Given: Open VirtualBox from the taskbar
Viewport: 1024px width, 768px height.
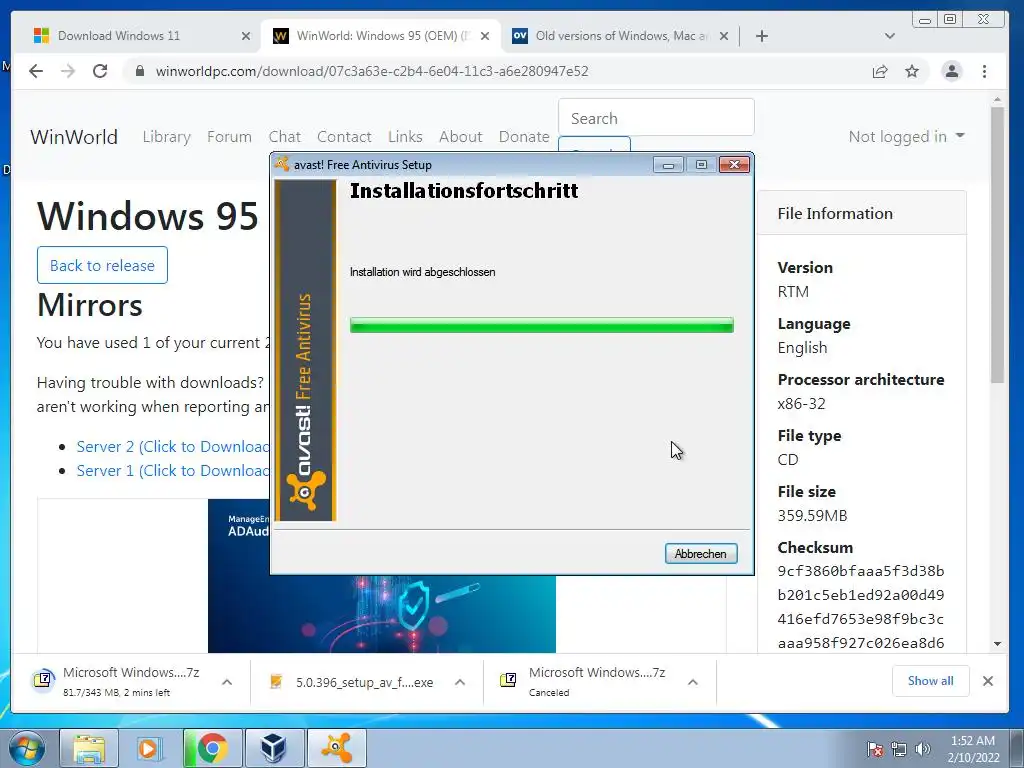Looking at the screenshot, I should coord(274,748).
